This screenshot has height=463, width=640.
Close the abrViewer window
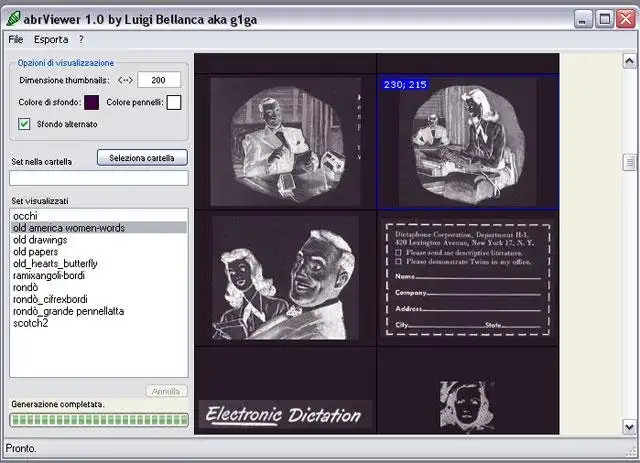tap(626, 19)
